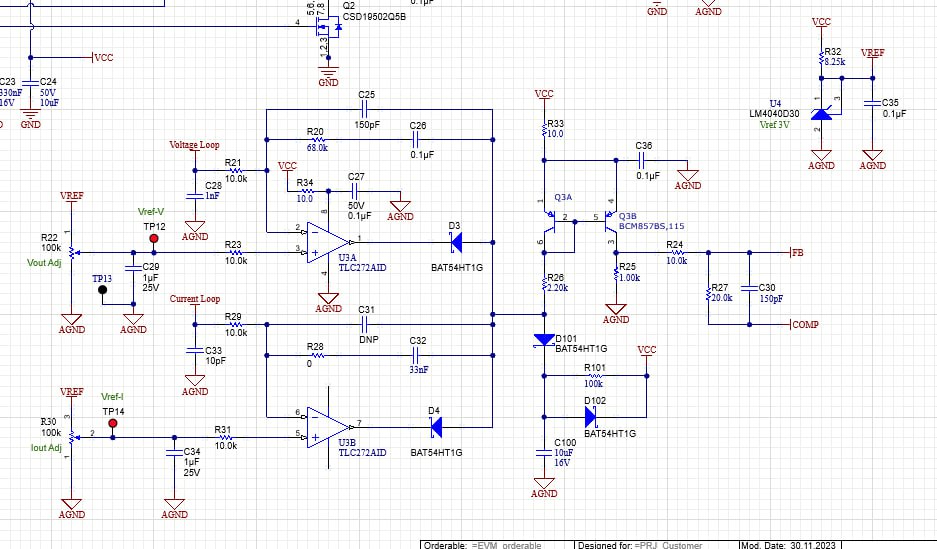
Task: Click the C26 capacitor symbol
Action: click(x=416, y=140)
